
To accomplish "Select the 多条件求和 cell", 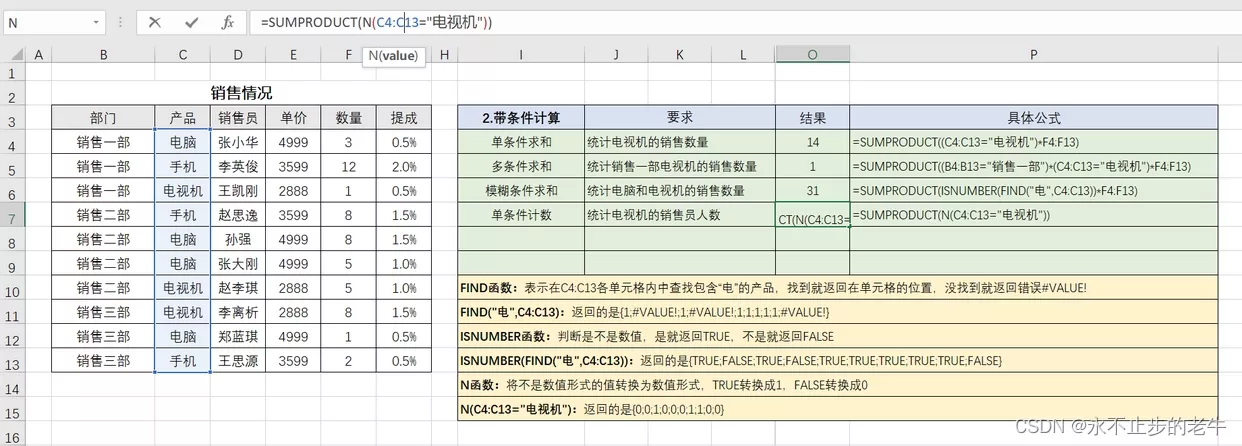I will point(521,166).
